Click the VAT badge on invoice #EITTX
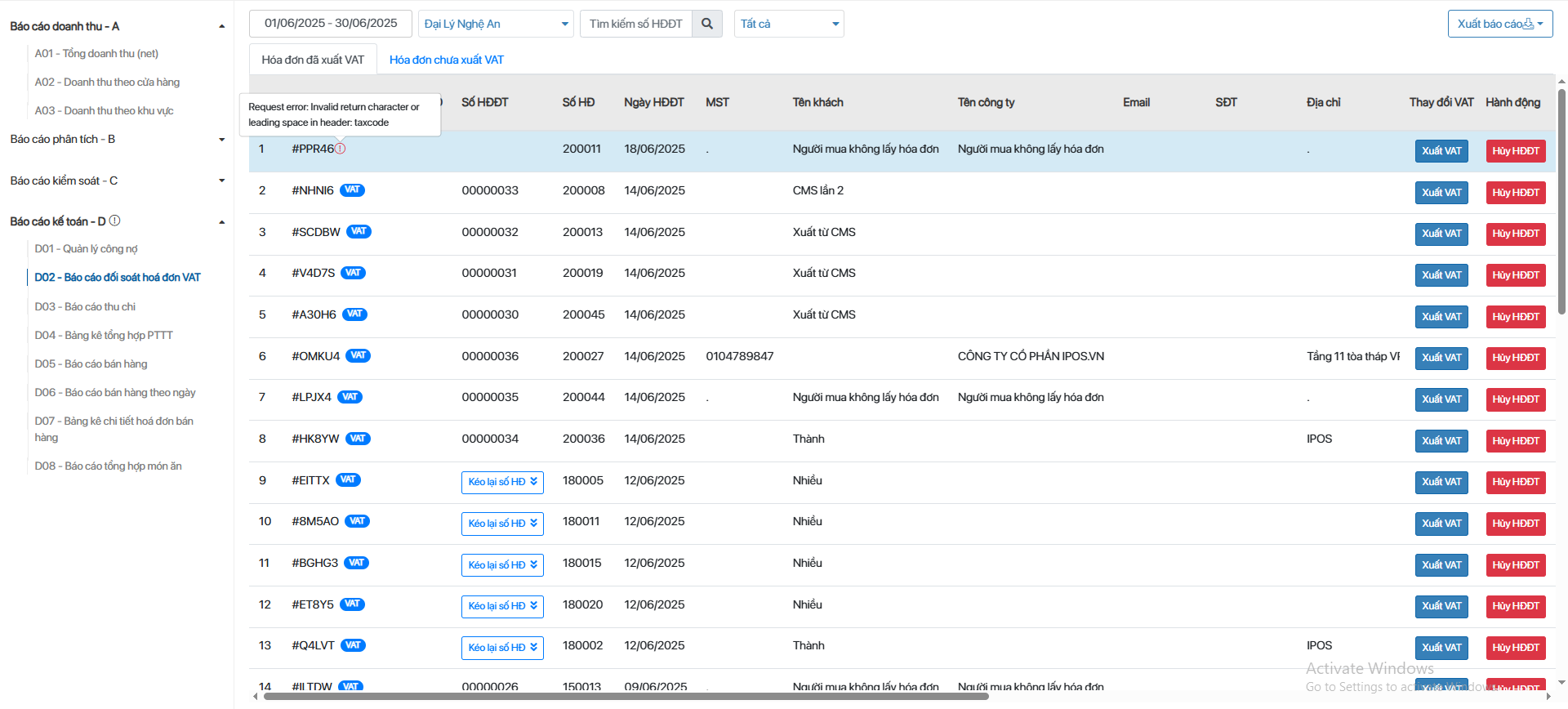The image size is (1568, 709). (x=348, y=480)
